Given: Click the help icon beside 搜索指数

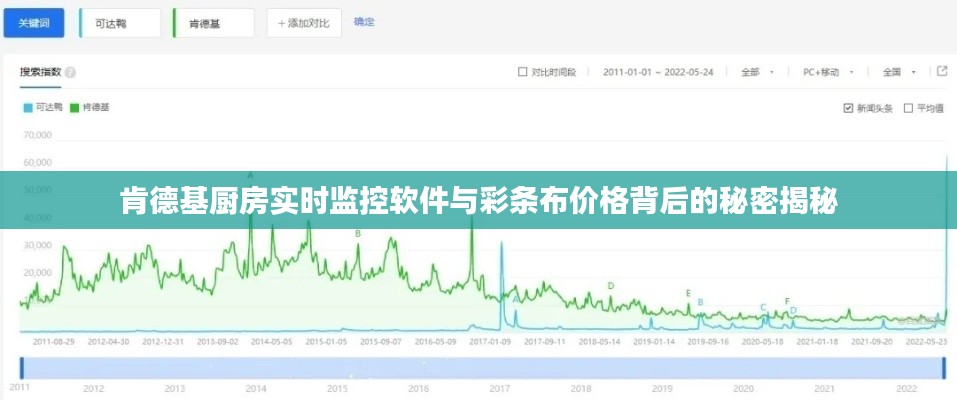Looking at the screenshot, I should coord(70,73).
